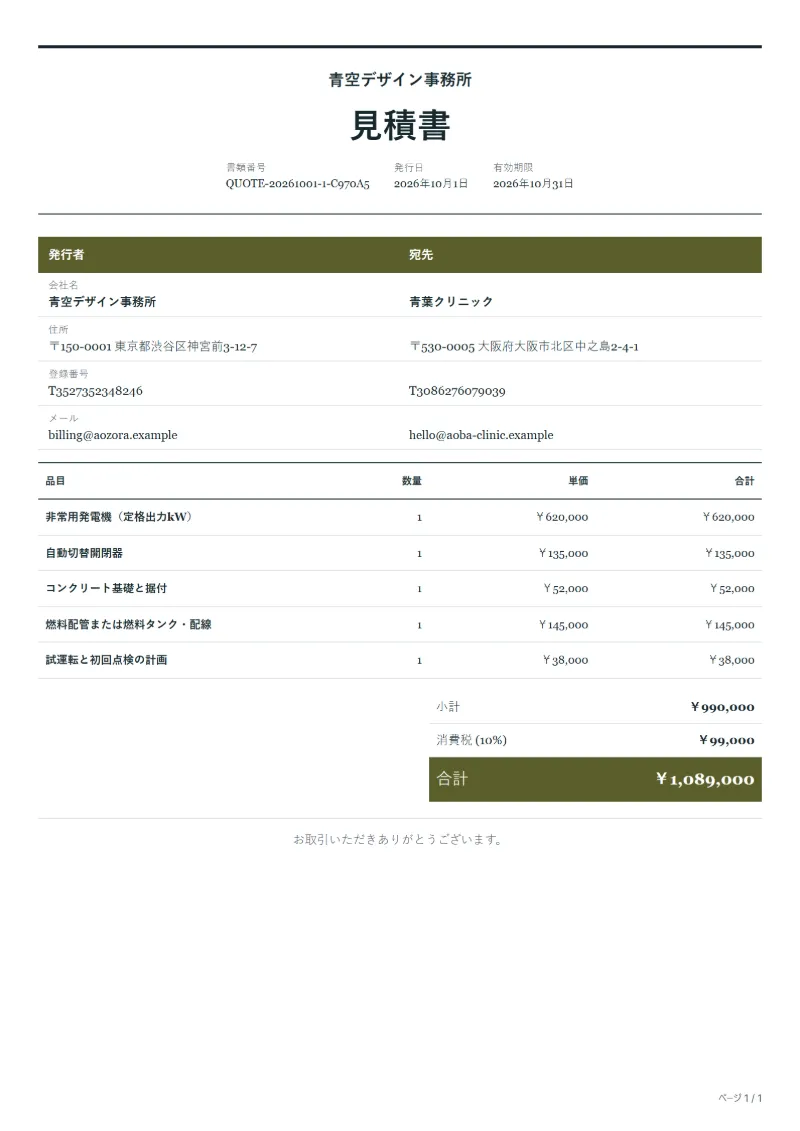Click expiry date 2026年10月31日
The image size is (800, 1131).
(x=533, y=184)
